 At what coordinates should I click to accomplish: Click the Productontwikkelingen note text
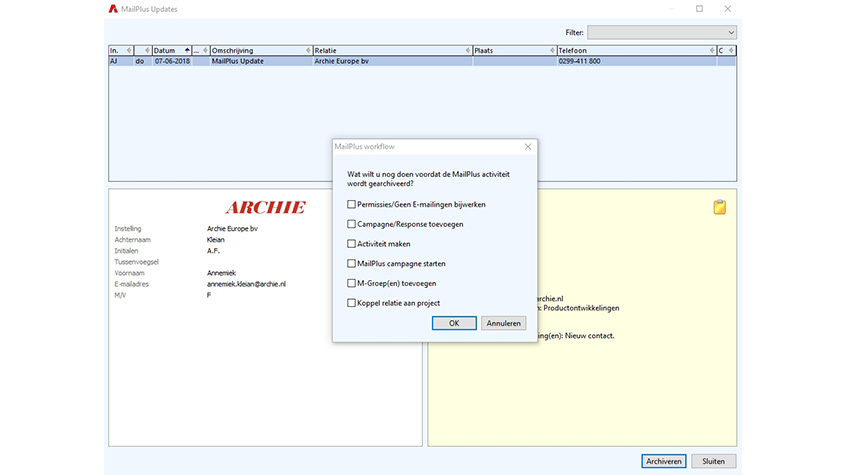click(x=581, y=308)
